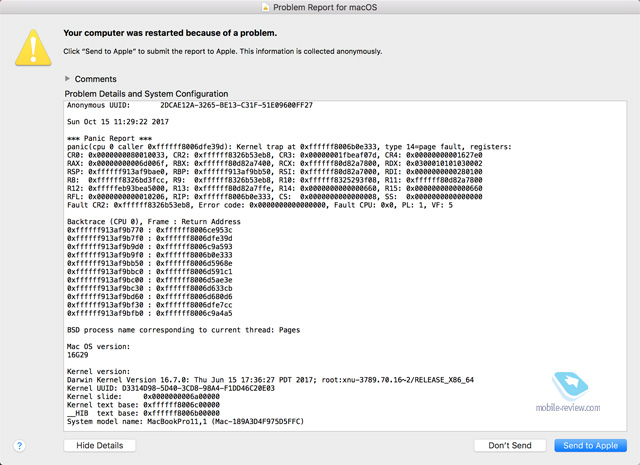Submit report with Send to Apple
Image resolution: width=640 pixels, height=465 pixels.
click(x=590, y=445)
